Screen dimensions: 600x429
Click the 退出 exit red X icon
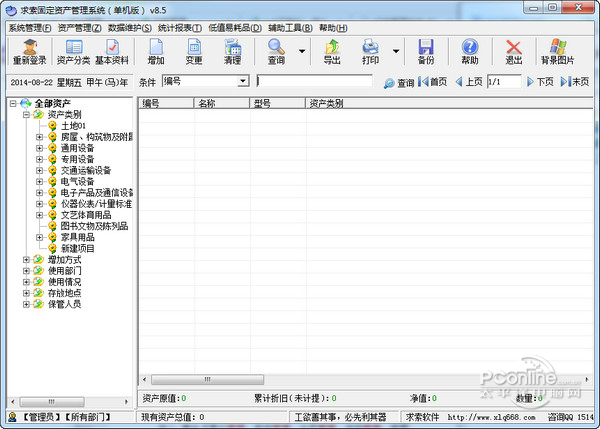tap(514, 51)
